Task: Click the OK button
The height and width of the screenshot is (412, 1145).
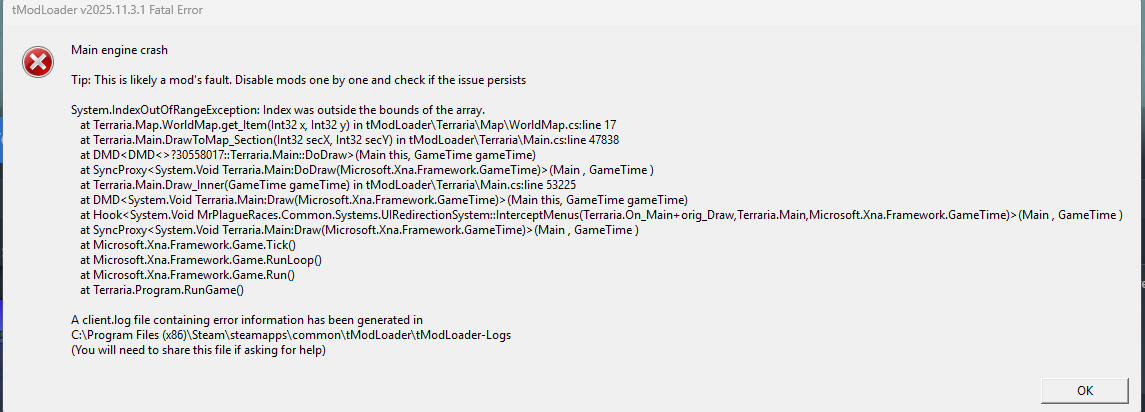Action: pyautogui.click(x=1084, y=389)
